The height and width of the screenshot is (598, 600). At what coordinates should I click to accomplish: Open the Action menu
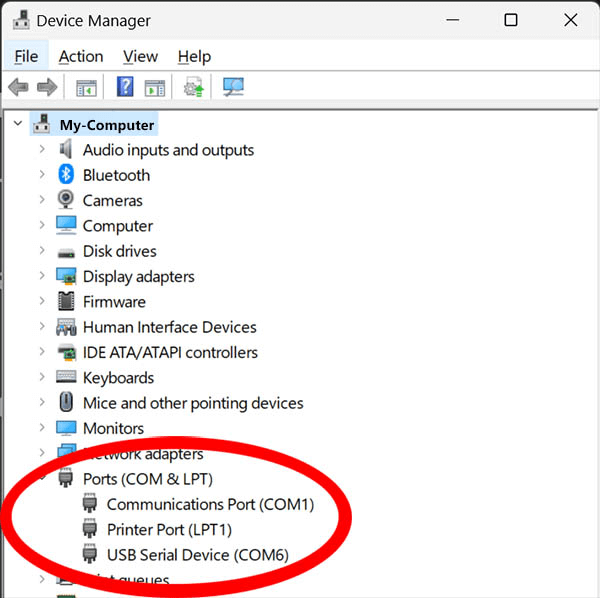pyautogui.click(x=81, y=57)
